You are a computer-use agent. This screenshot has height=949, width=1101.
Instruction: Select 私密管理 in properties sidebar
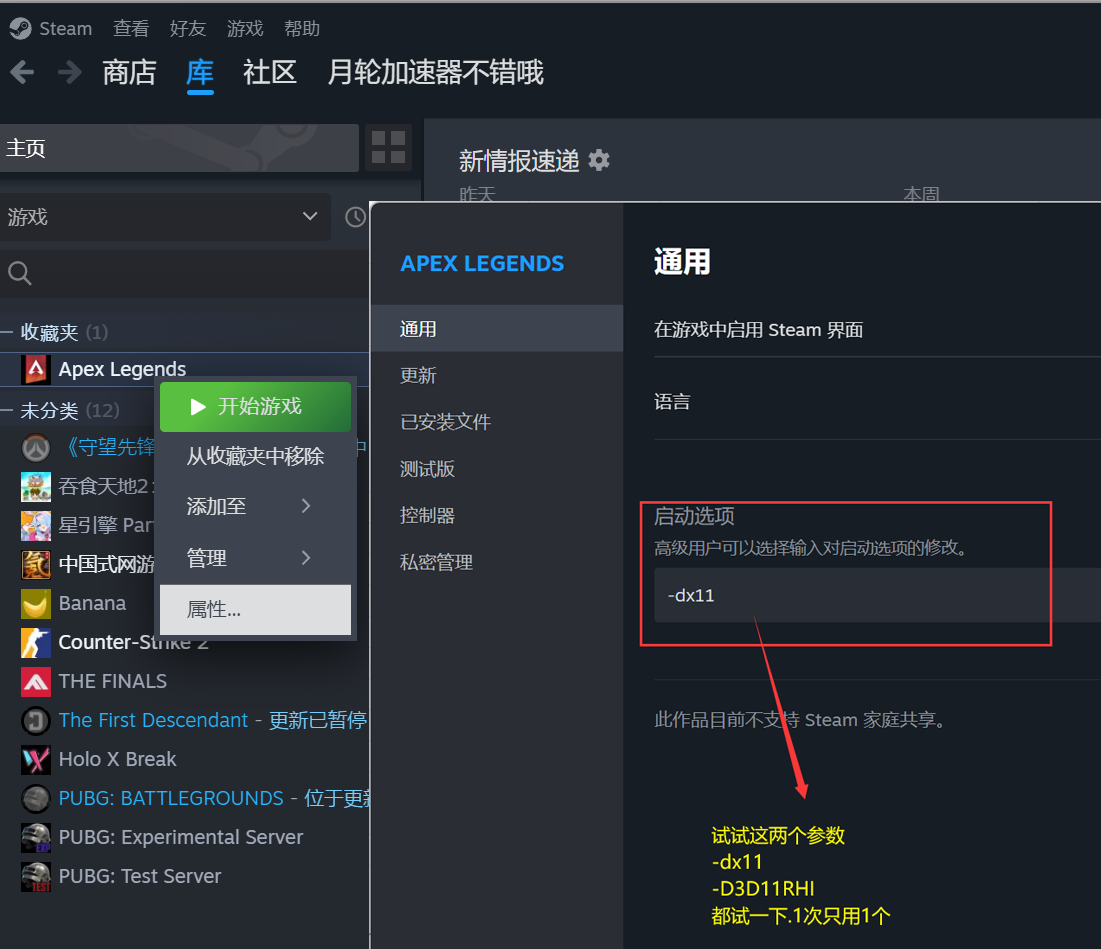(497, 562)
